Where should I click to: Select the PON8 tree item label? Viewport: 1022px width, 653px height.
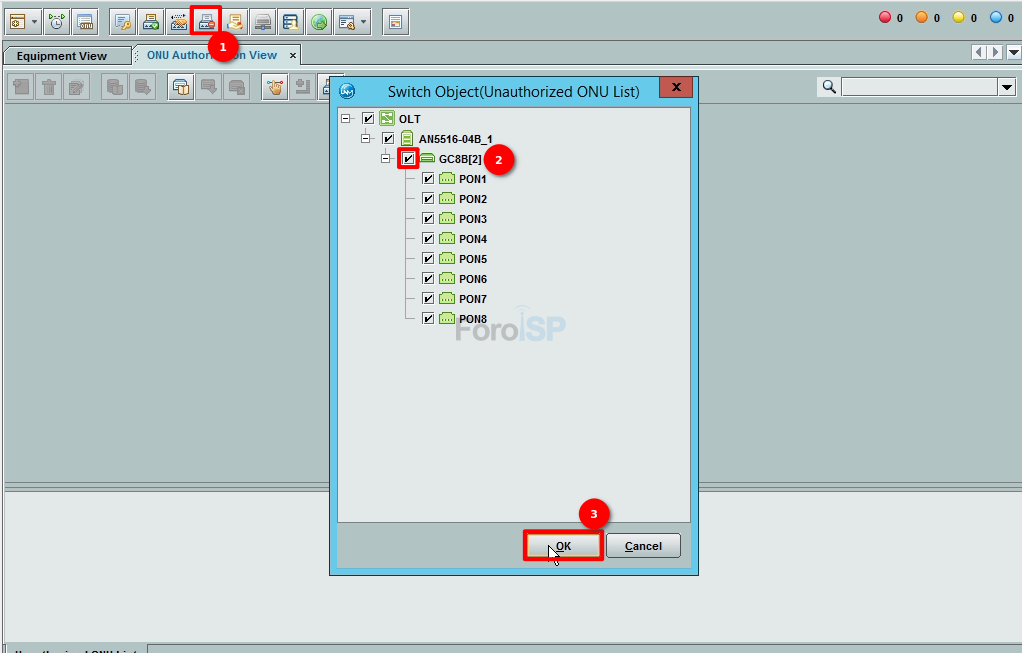(472, 319)
